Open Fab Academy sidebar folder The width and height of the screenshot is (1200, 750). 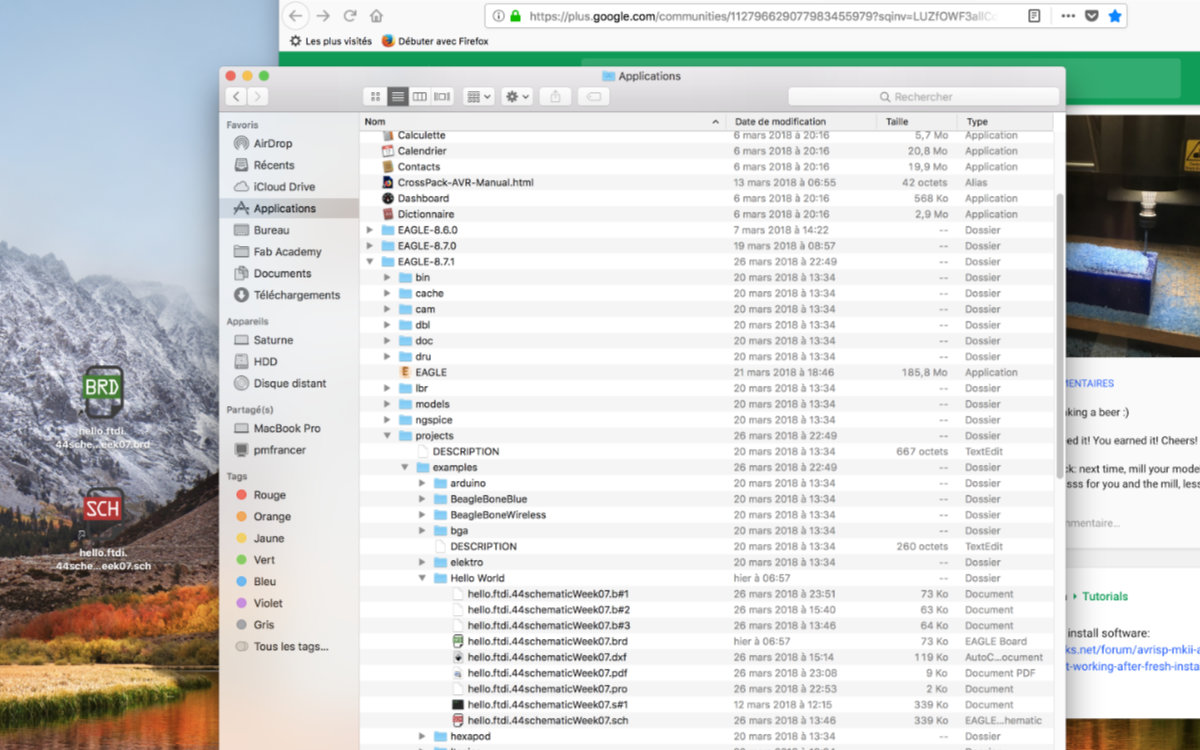tap(289, 252)
